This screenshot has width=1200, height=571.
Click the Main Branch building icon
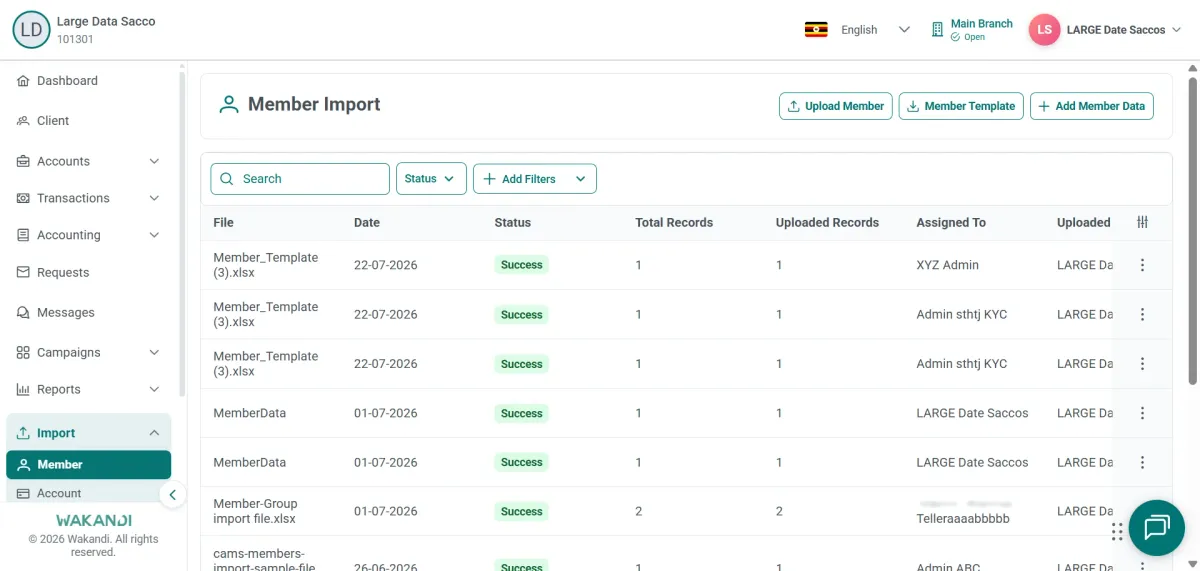pyautogui.click(x=937, y=30)
